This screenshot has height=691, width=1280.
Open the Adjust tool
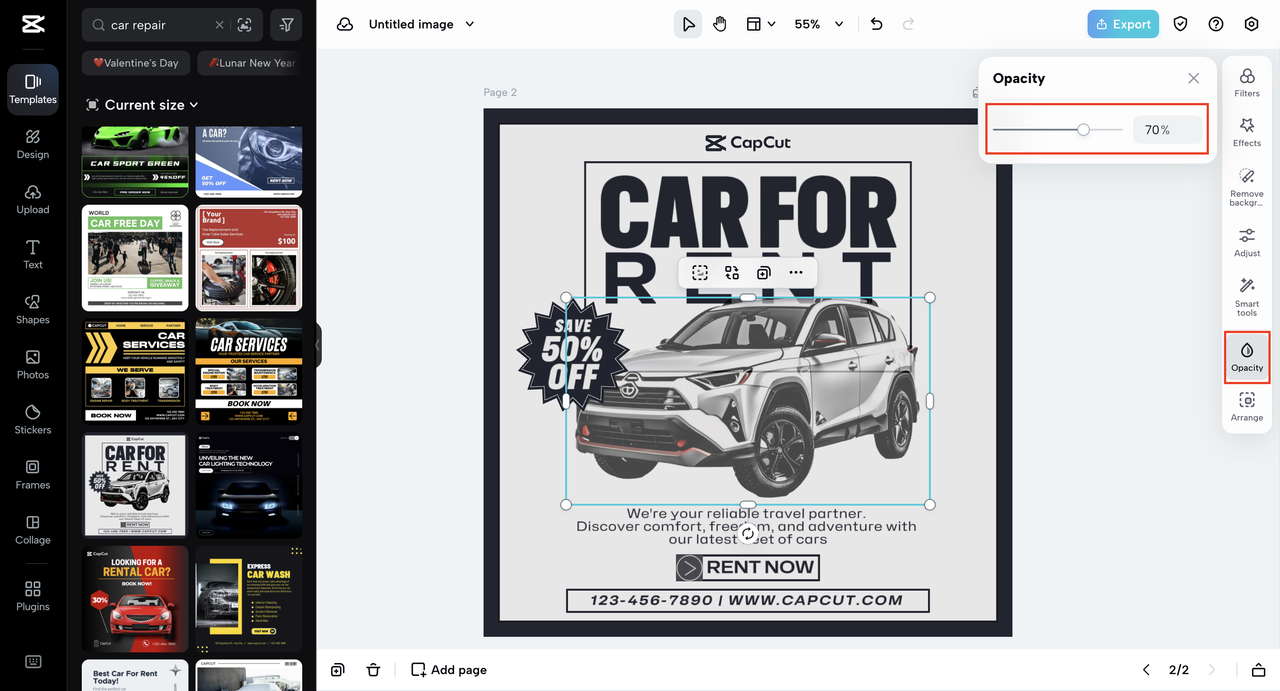(x=1247, y=242)
